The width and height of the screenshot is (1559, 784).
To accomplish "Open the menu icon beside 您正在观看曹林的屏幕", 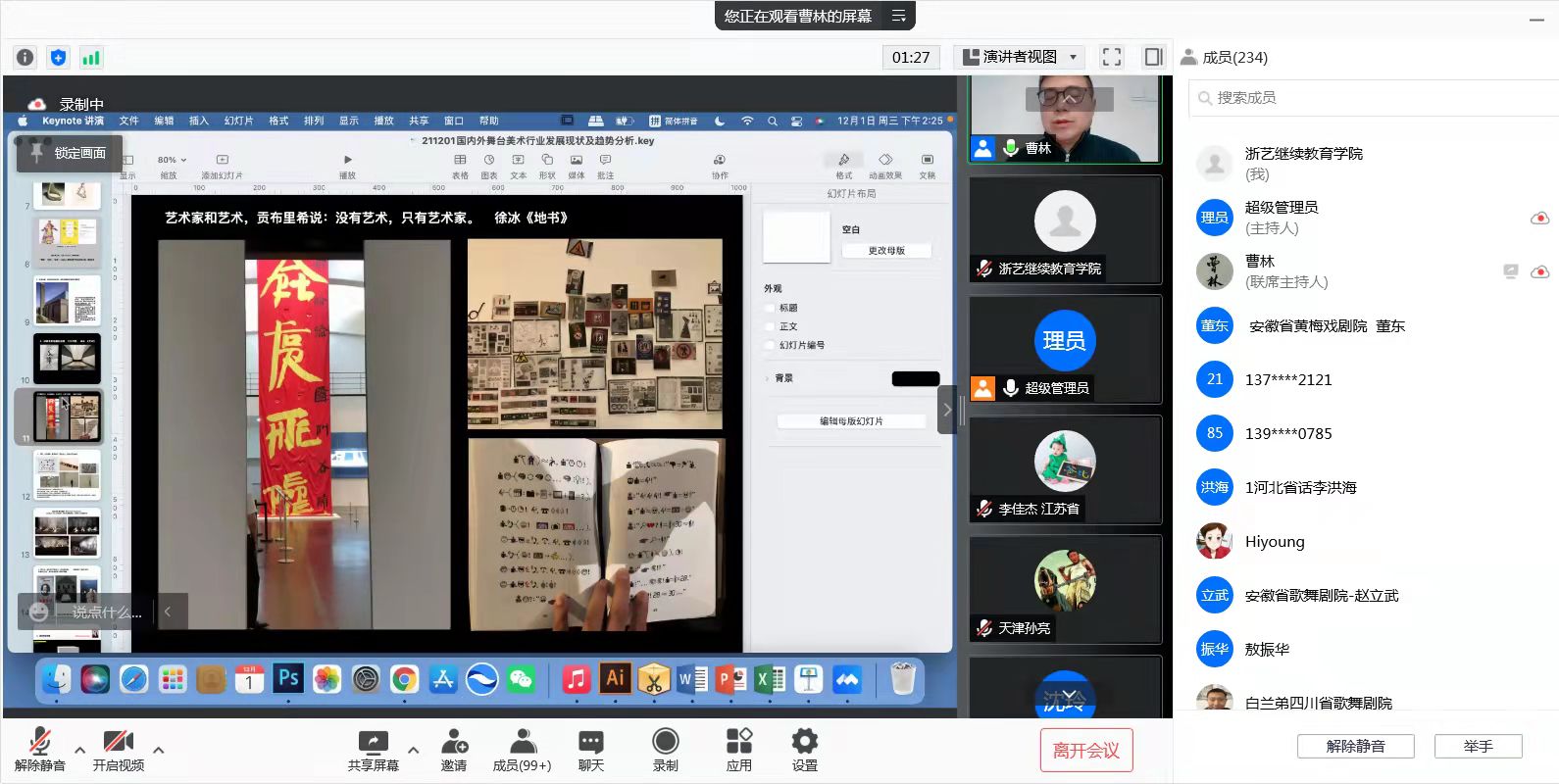I will pos(898,16).
